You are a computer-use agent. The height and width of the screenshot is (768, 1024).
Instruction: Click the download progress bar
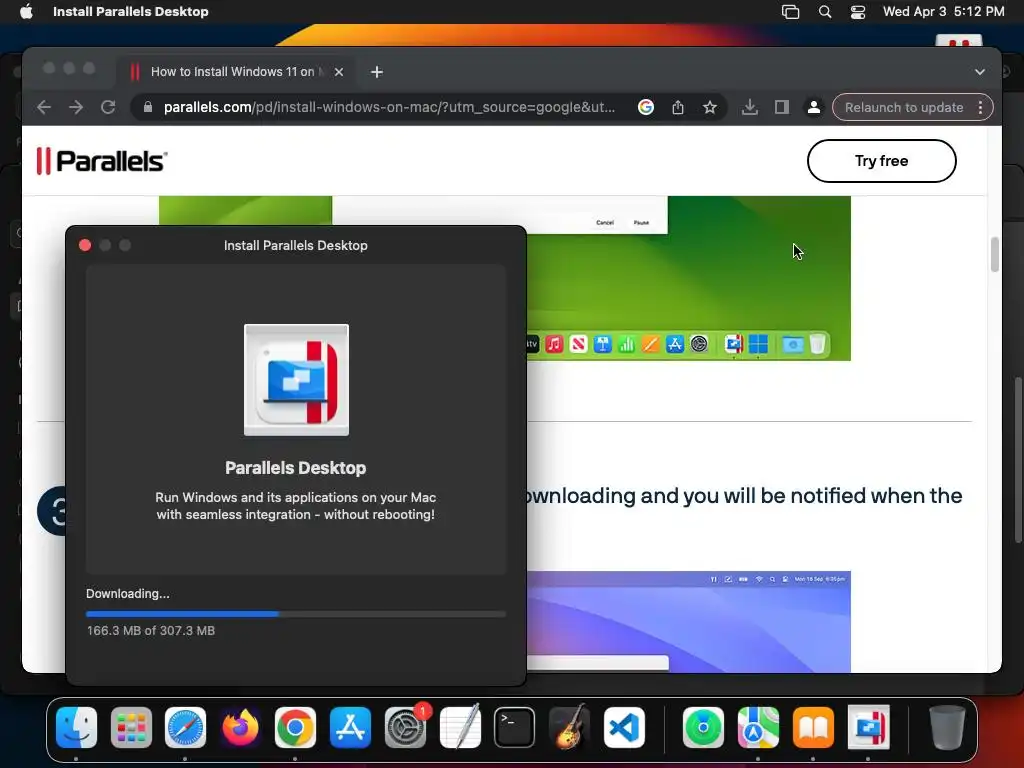point(296,614)
